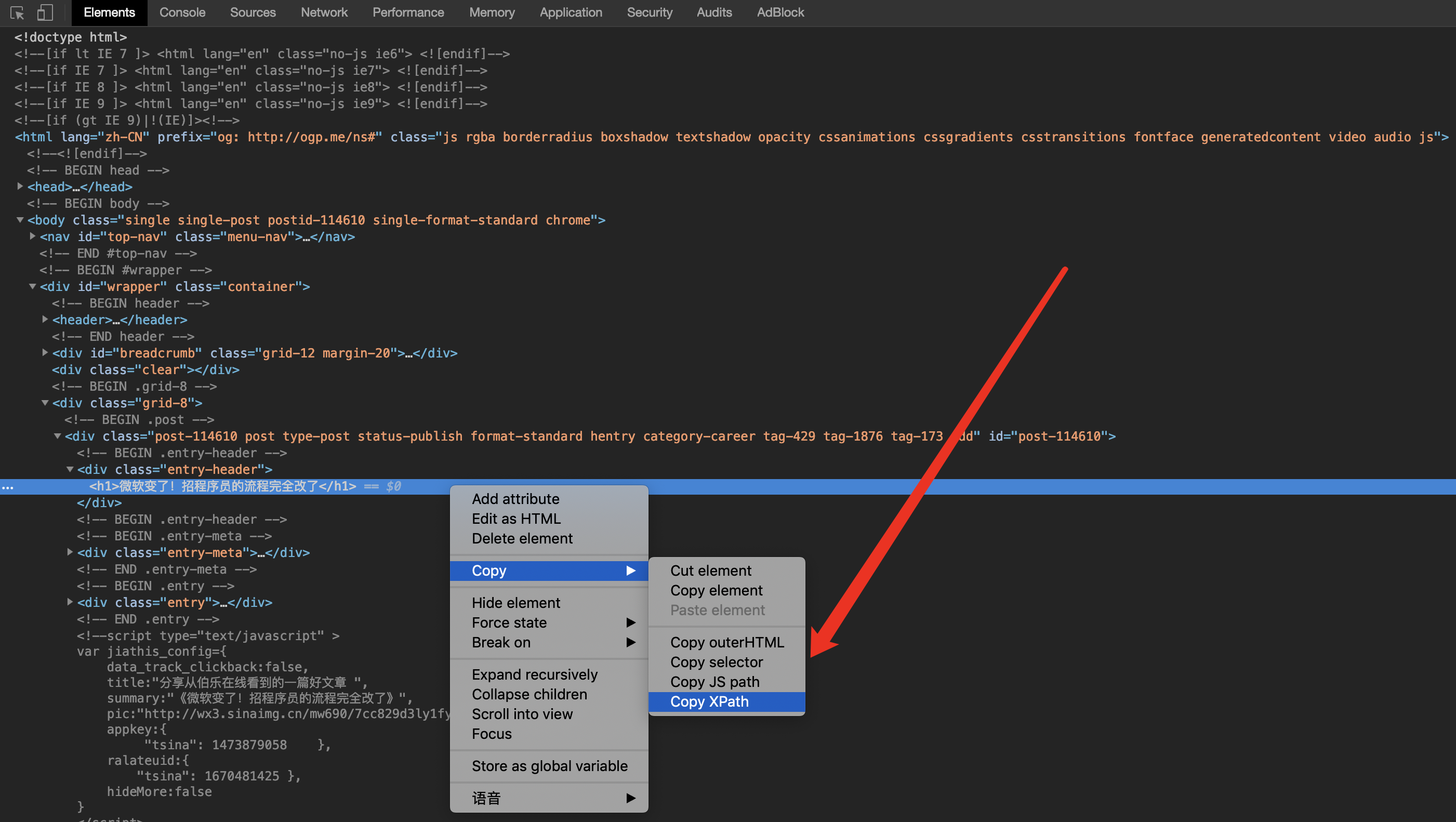Collapse the post-114610 div node

click(x=57, y=435)
